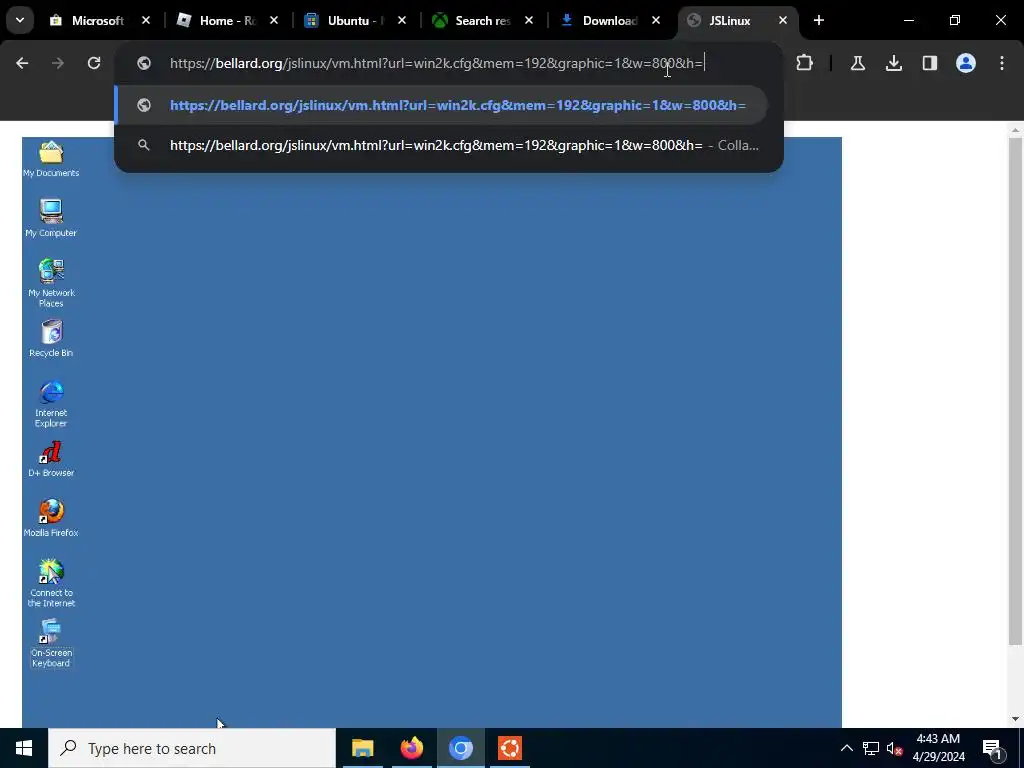Close the Downloads tab
Image resolution: width=1024 pixels, height=768 pixels.
tap(656, 20)
